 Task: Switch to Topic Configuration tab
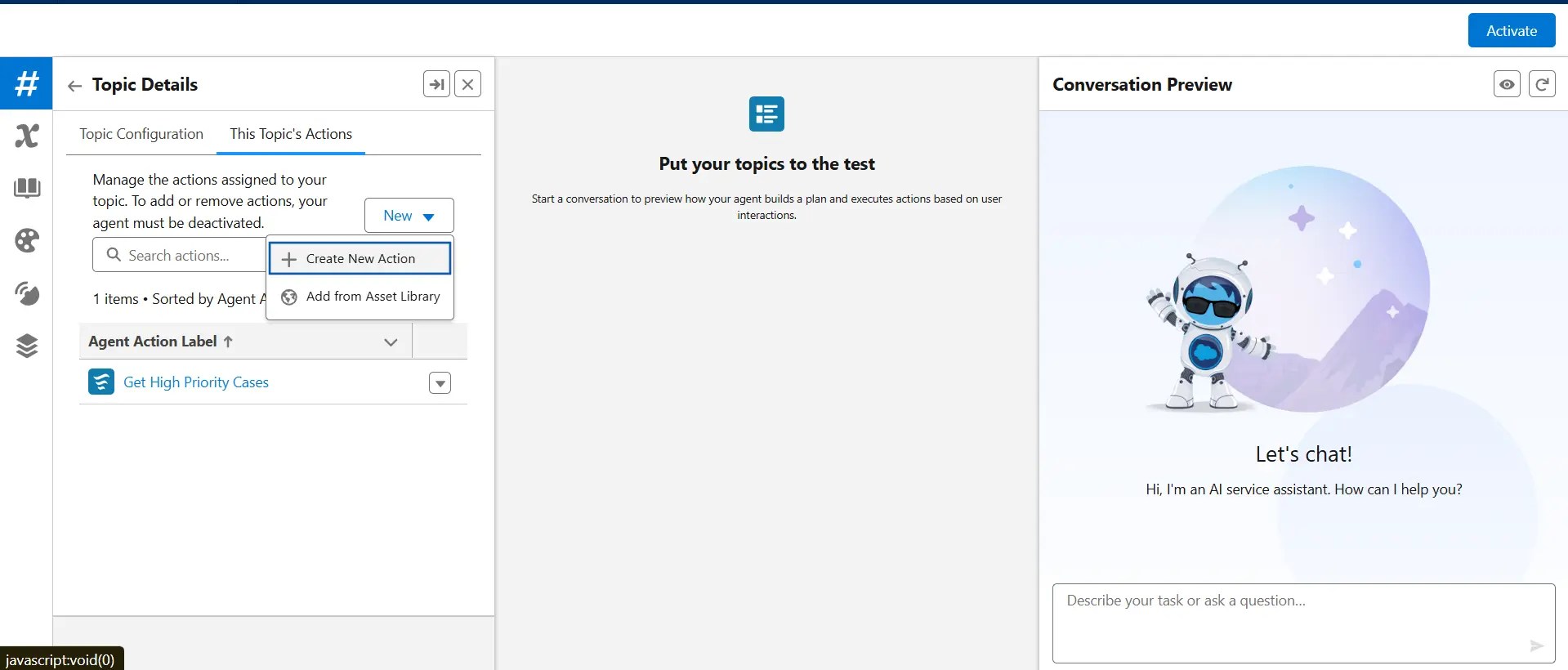pos(141,134)
